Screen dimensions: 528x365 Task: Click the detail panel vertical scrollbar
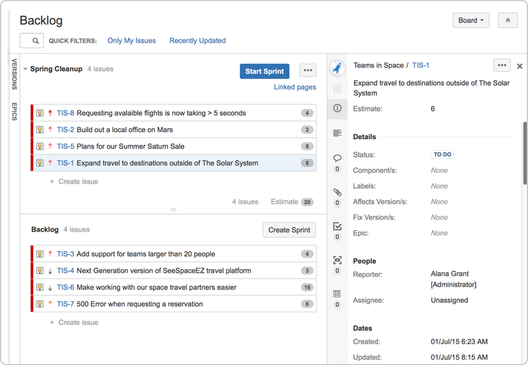tap(525, 153)
